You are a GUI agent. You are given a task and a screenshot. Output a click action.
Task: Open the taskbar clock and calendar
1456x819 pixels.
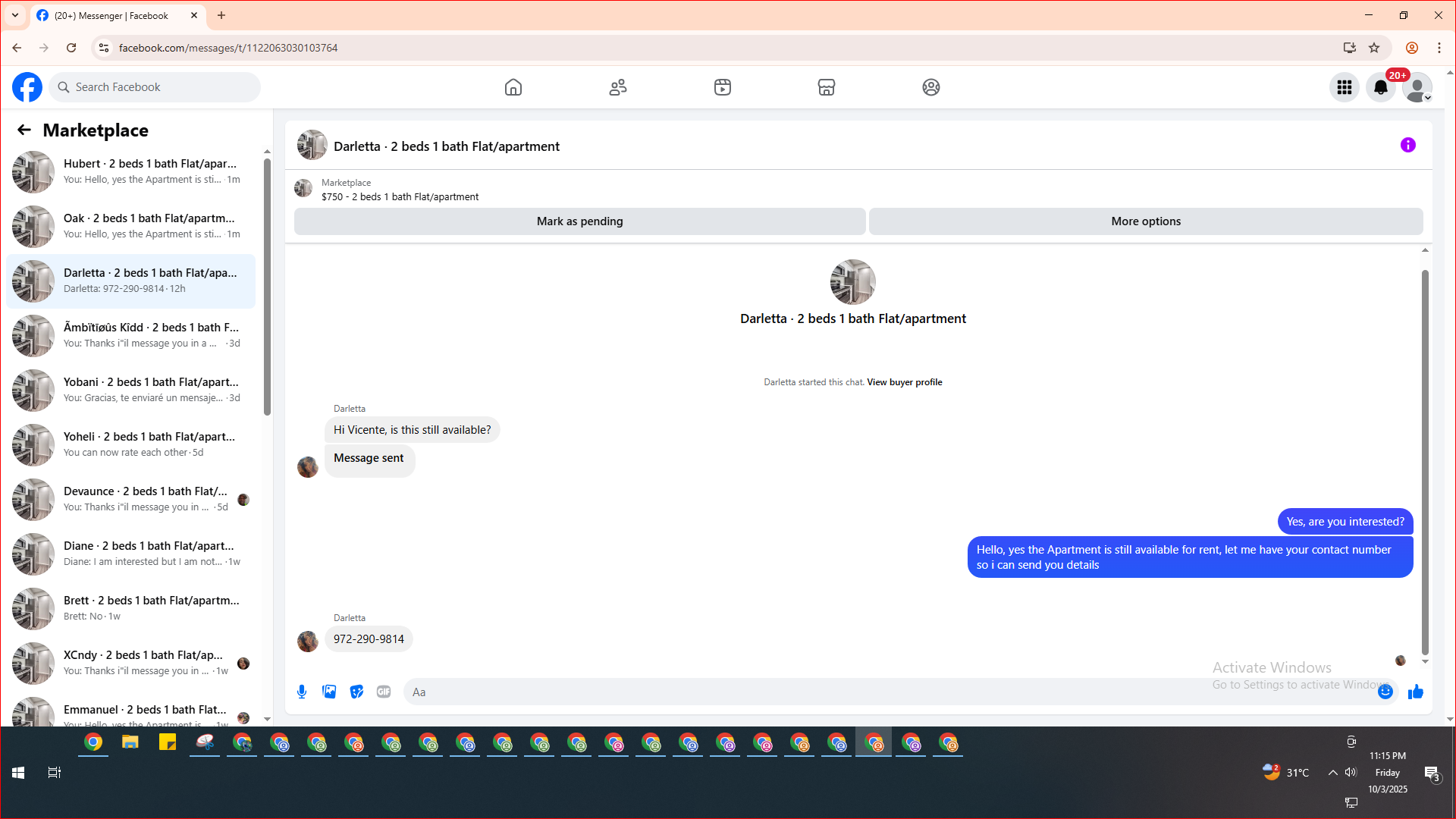click(x=1388, y=773)
